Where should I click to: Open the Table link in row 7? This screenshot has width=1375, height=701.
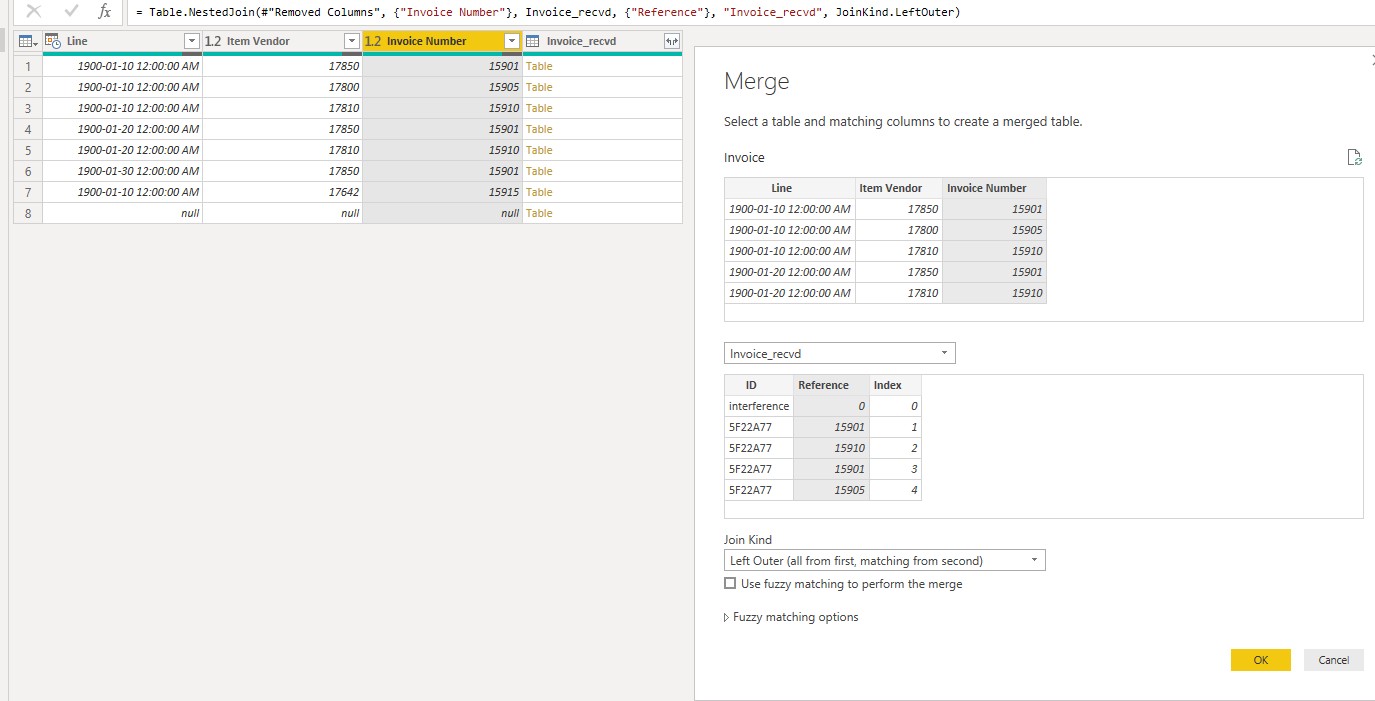click(539, 192)
